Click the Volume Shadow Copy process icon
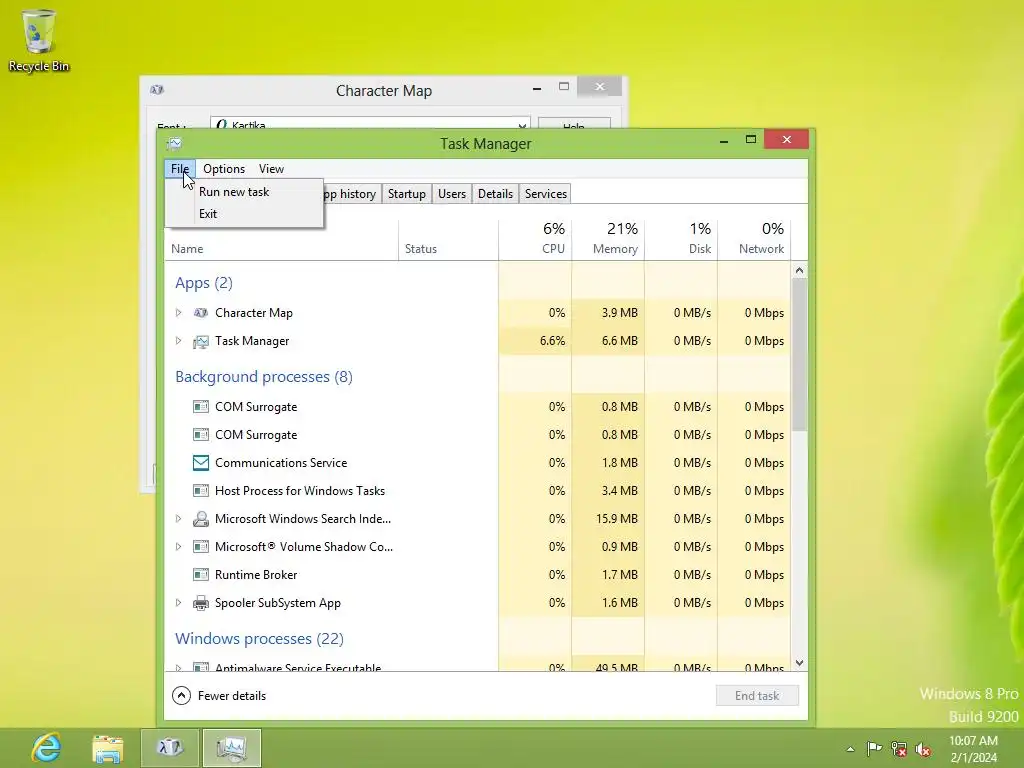Screen dimensions: 1024x768 click(200, 547)
